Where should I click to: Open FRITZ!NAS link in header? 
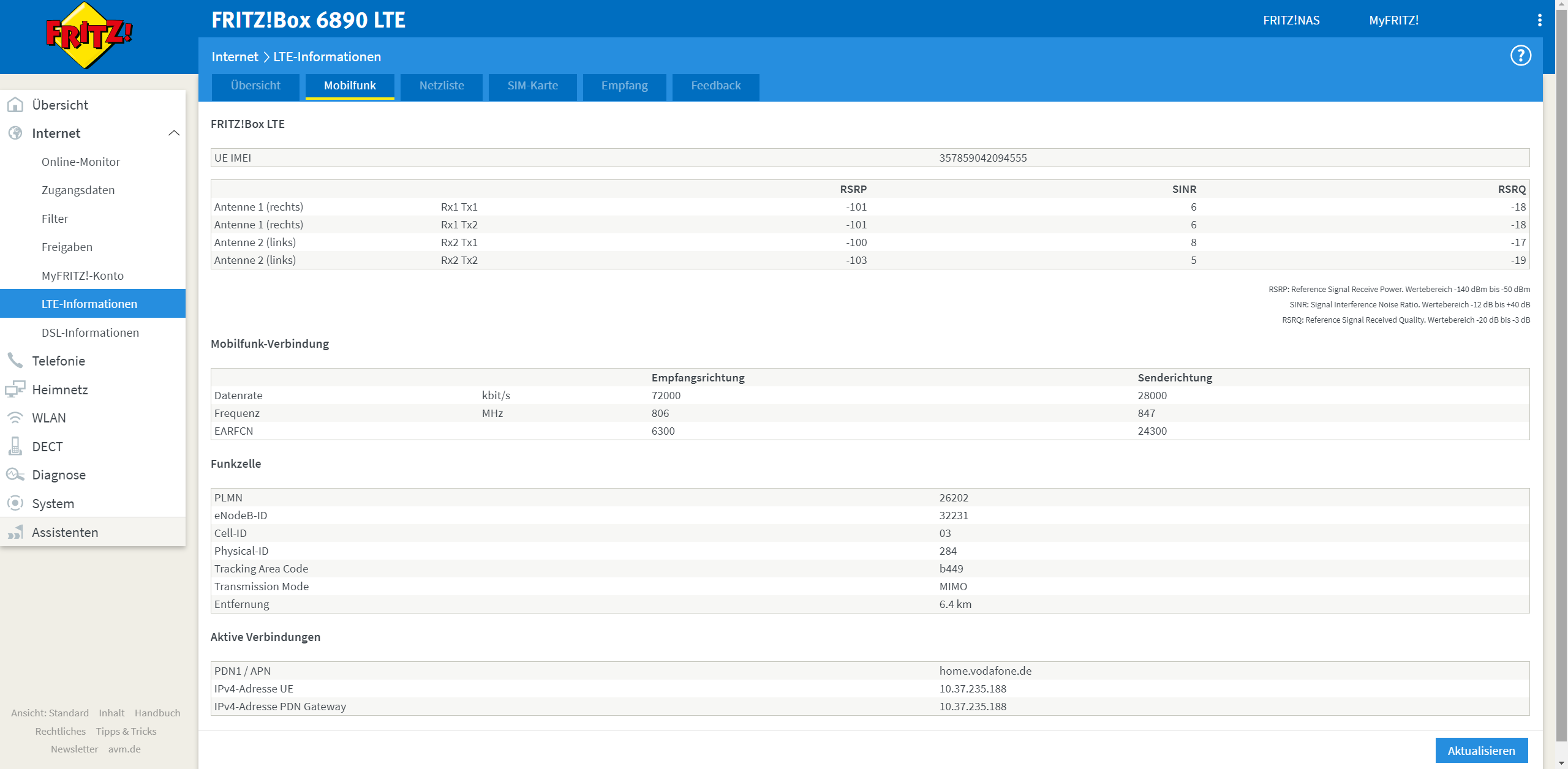click(1291, 20)
